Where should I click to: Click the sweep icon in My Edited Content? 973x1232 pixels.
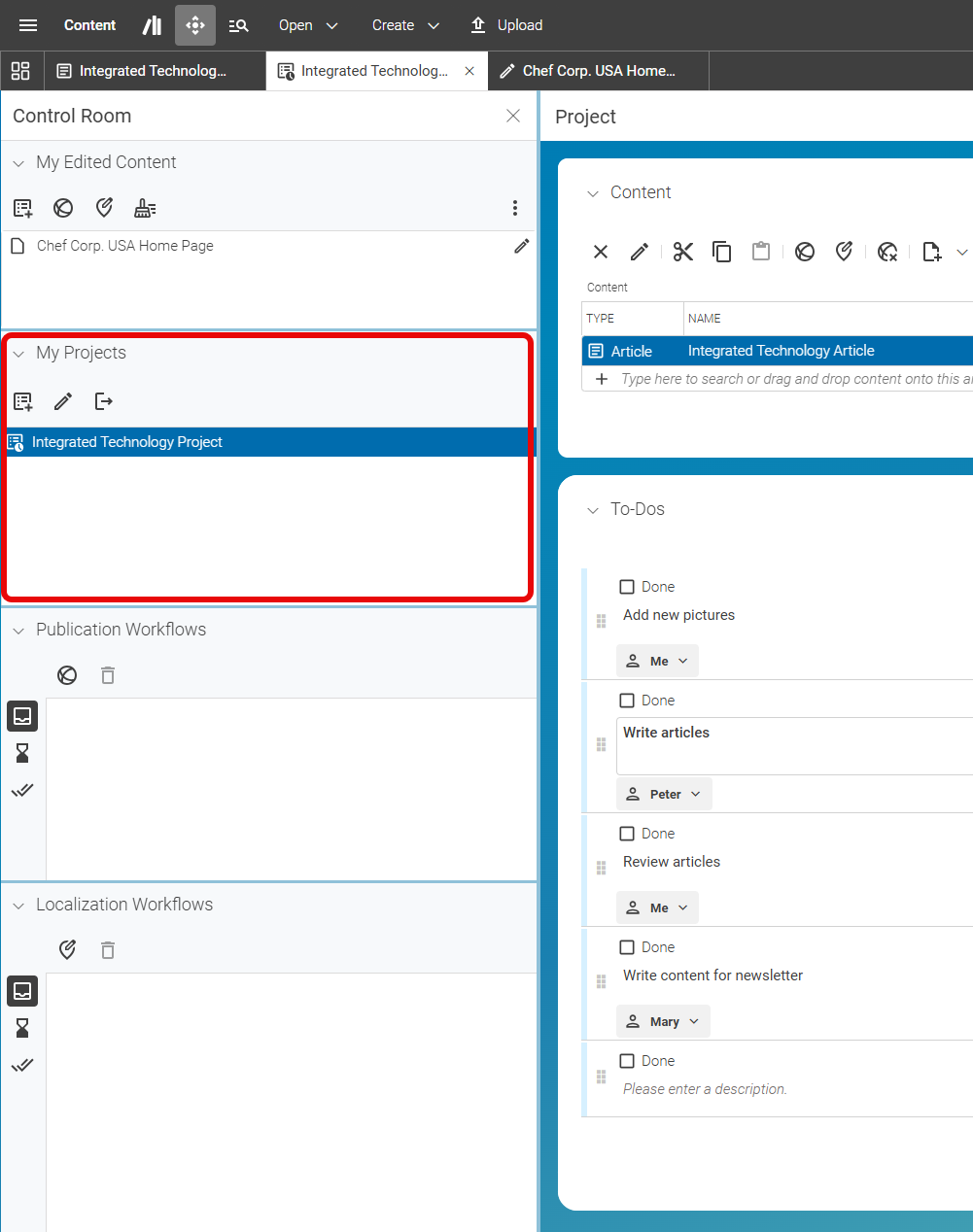click(145, 208)
